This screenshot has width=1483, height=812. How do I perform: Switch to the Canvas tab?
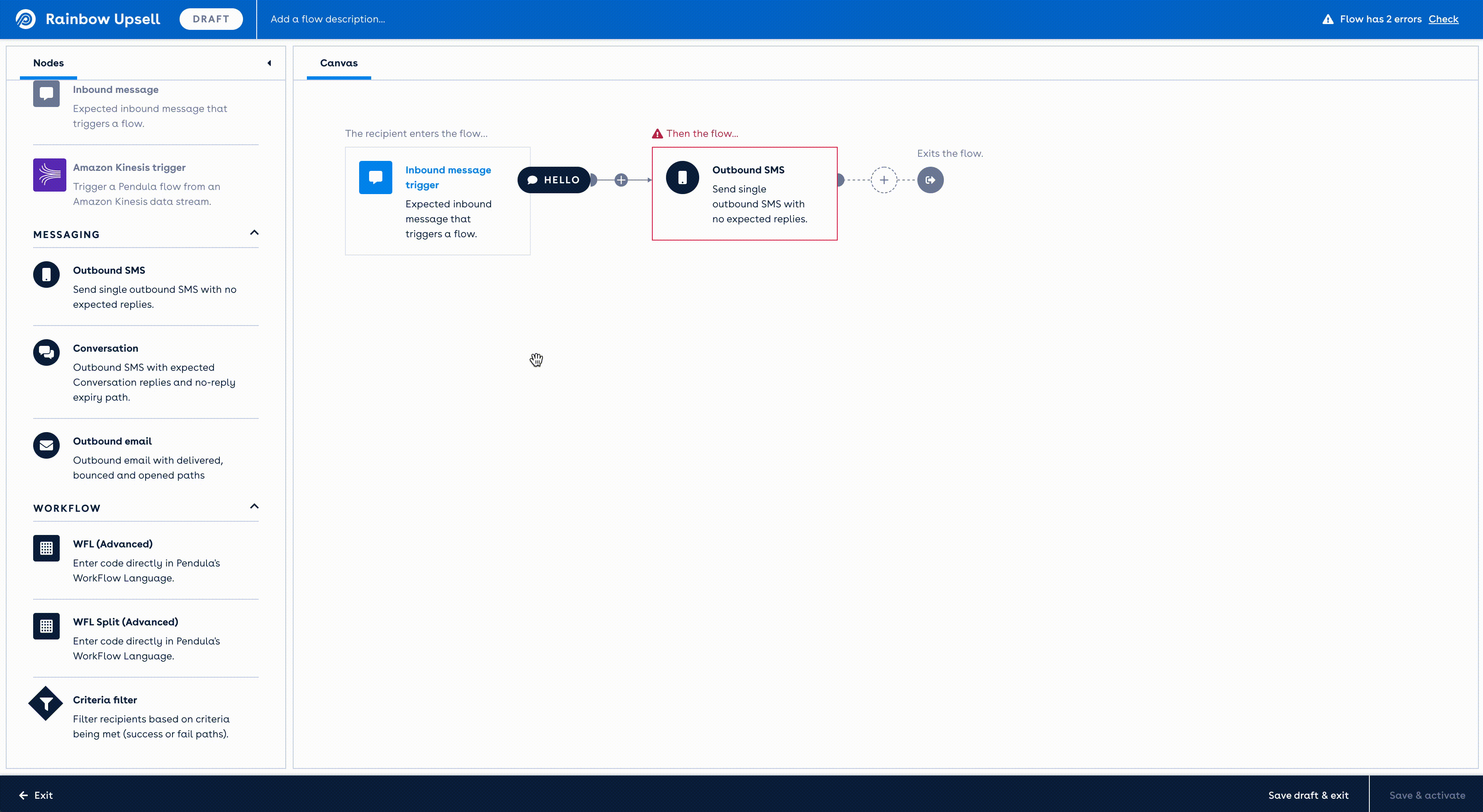tap(338, 63)
